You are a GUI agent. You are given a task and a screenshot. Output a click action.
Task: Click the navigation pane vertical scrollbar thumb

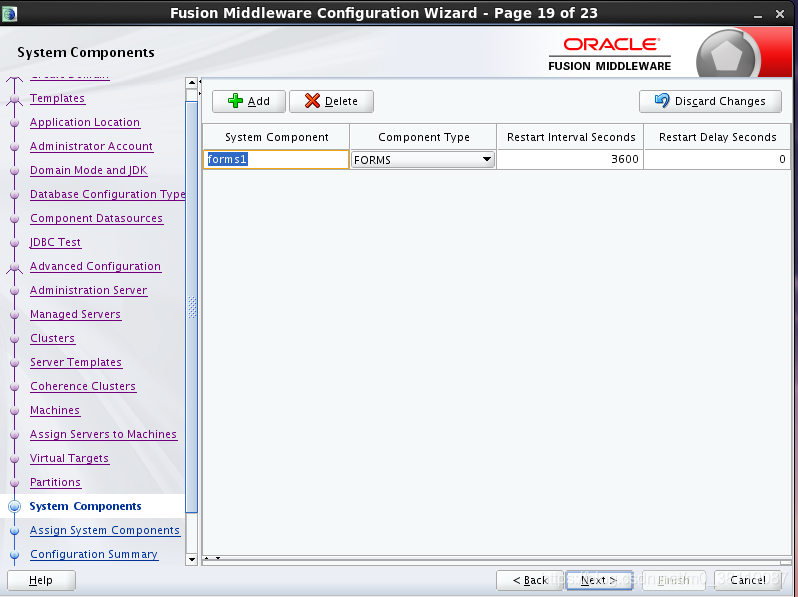[191, 307]
